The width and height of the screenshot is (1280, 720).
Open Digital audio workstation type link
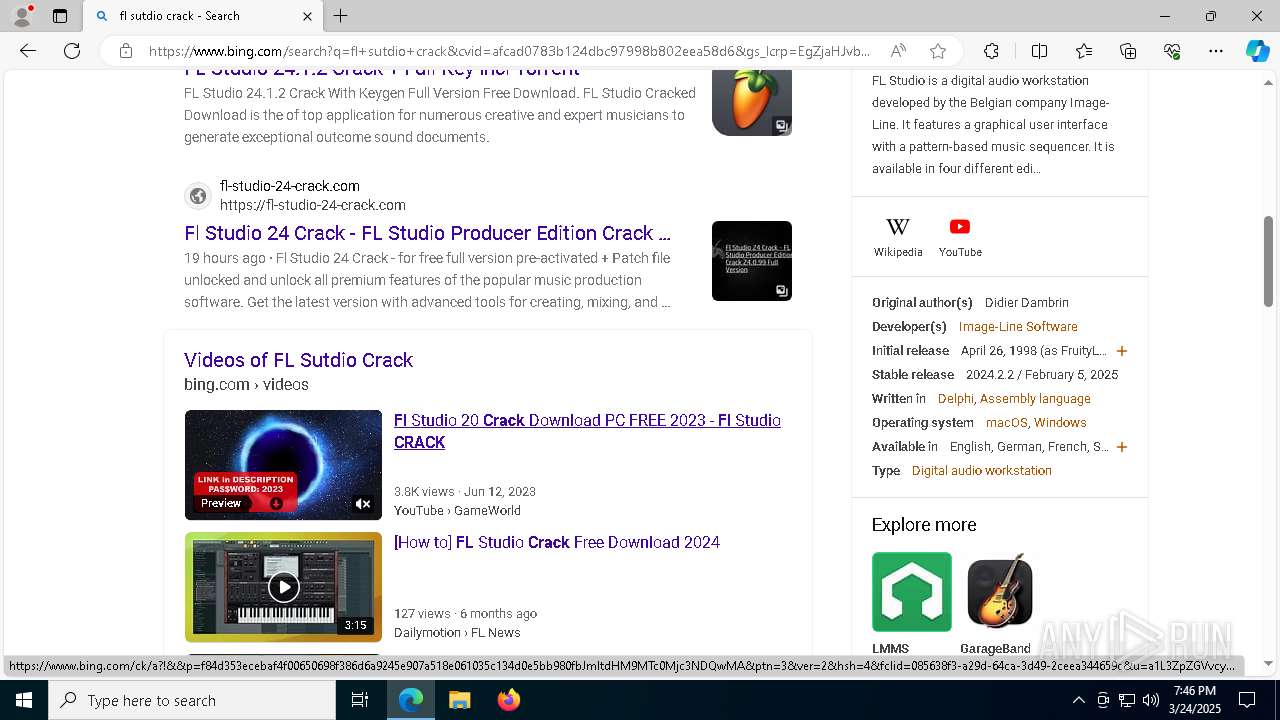(981, 471)
